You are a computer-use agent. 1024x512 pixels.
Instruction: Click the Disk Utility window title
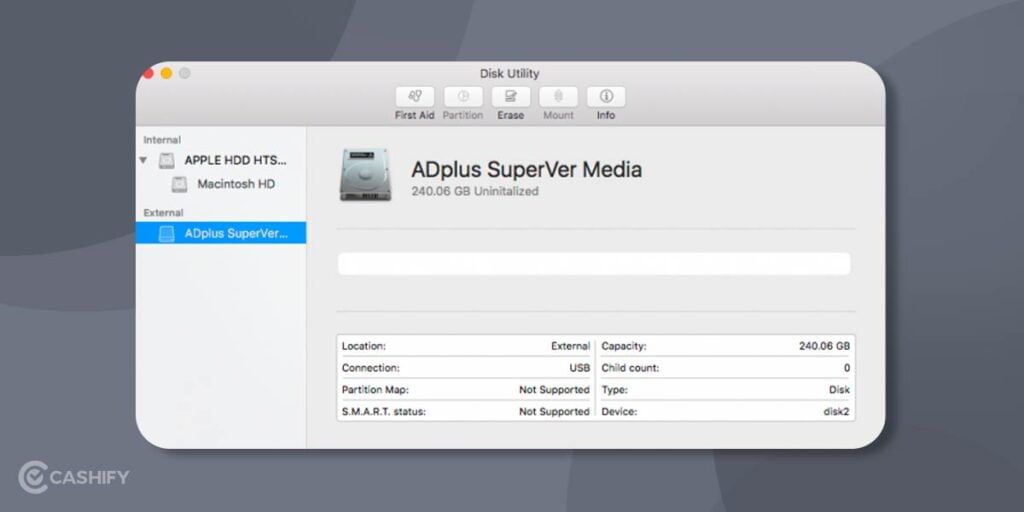509,74
